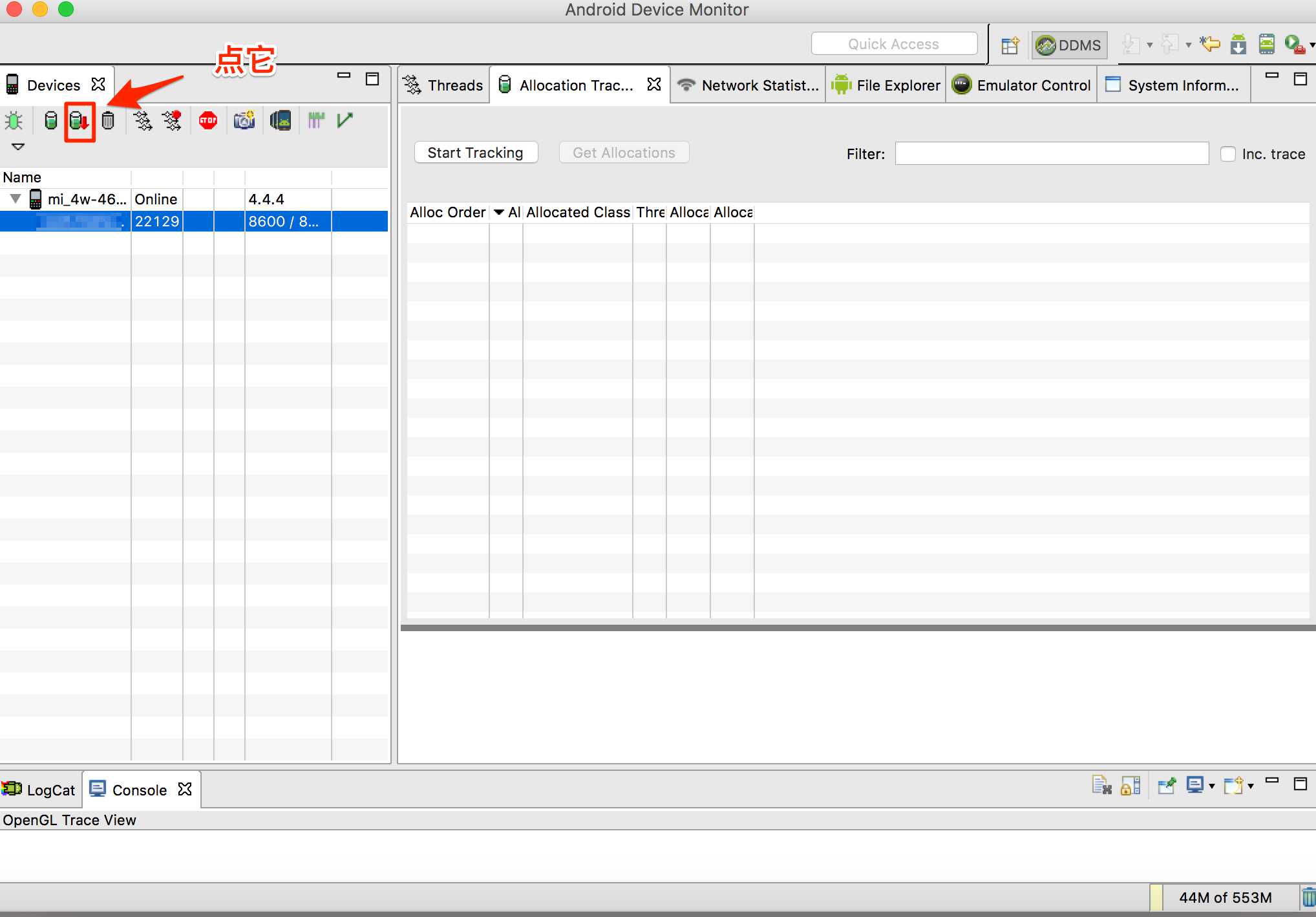Minimize the Allocation Tracker panel
The width and height of the screenshot is (1316, 917).
point(1272,76)
